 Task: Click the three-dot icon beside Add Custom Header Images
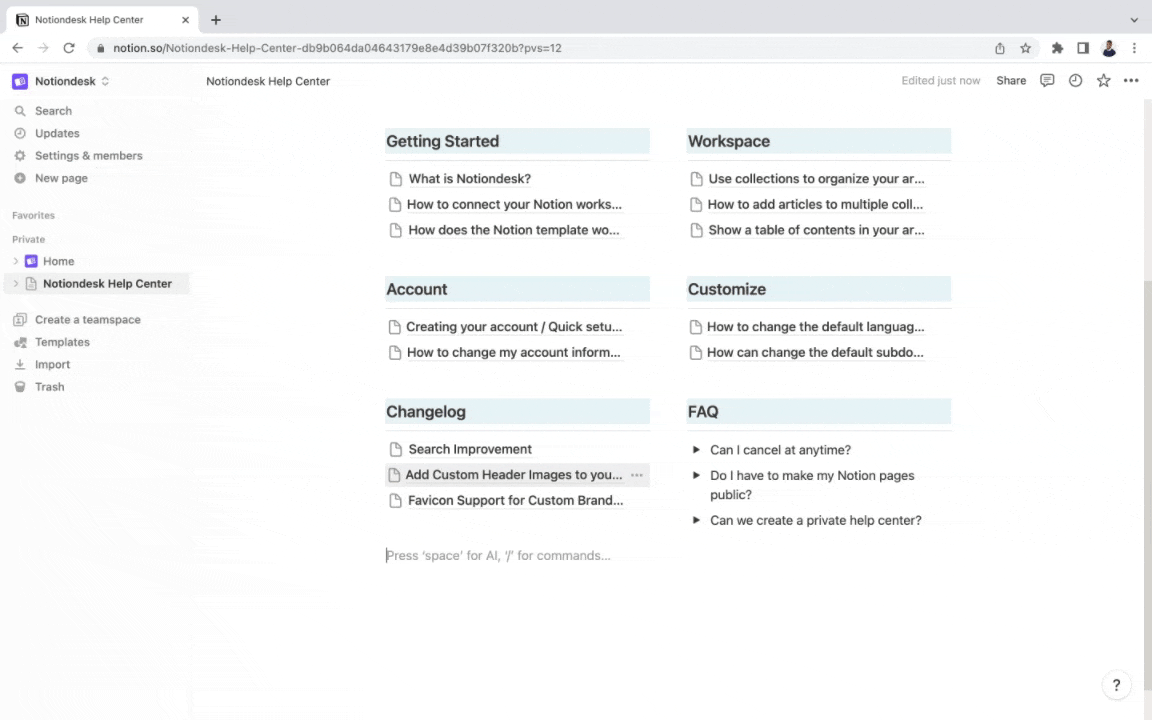pyautogui.click(x=637, y=475)
